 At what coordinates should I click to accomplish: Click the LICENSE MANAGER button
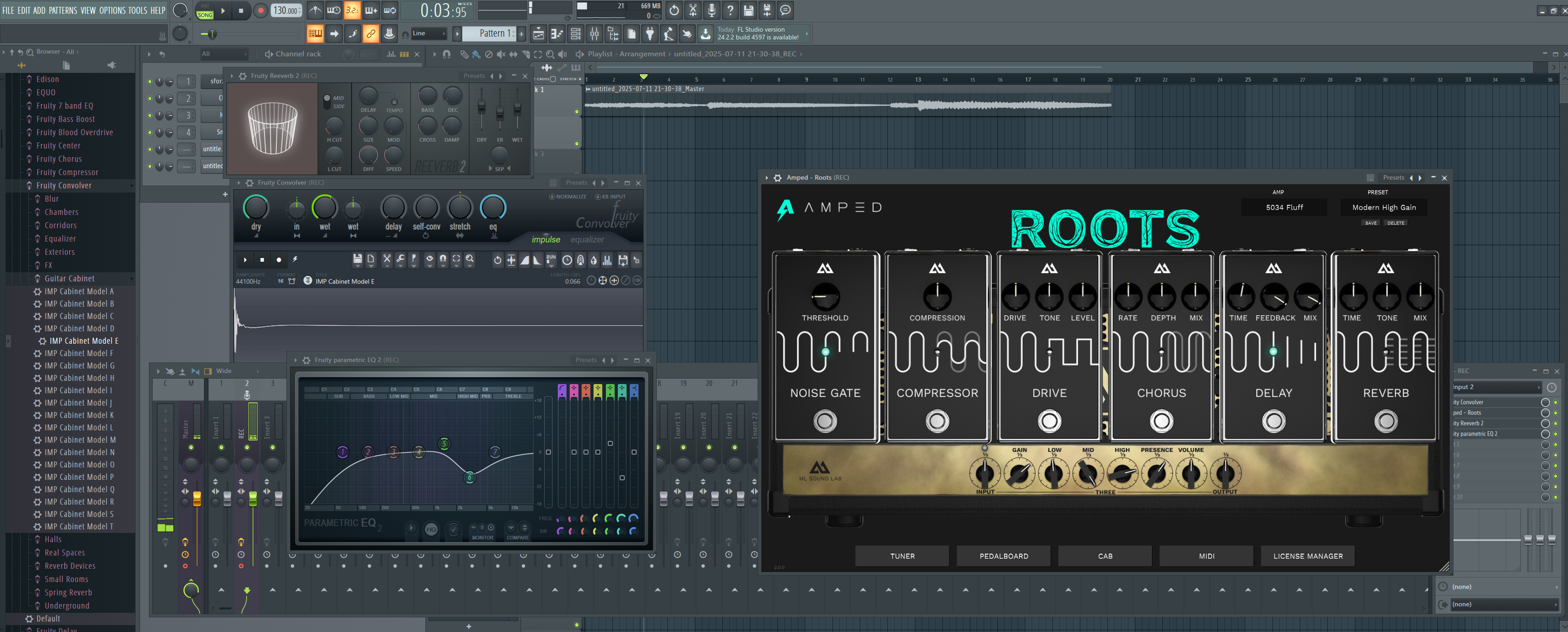point(1308,556)
